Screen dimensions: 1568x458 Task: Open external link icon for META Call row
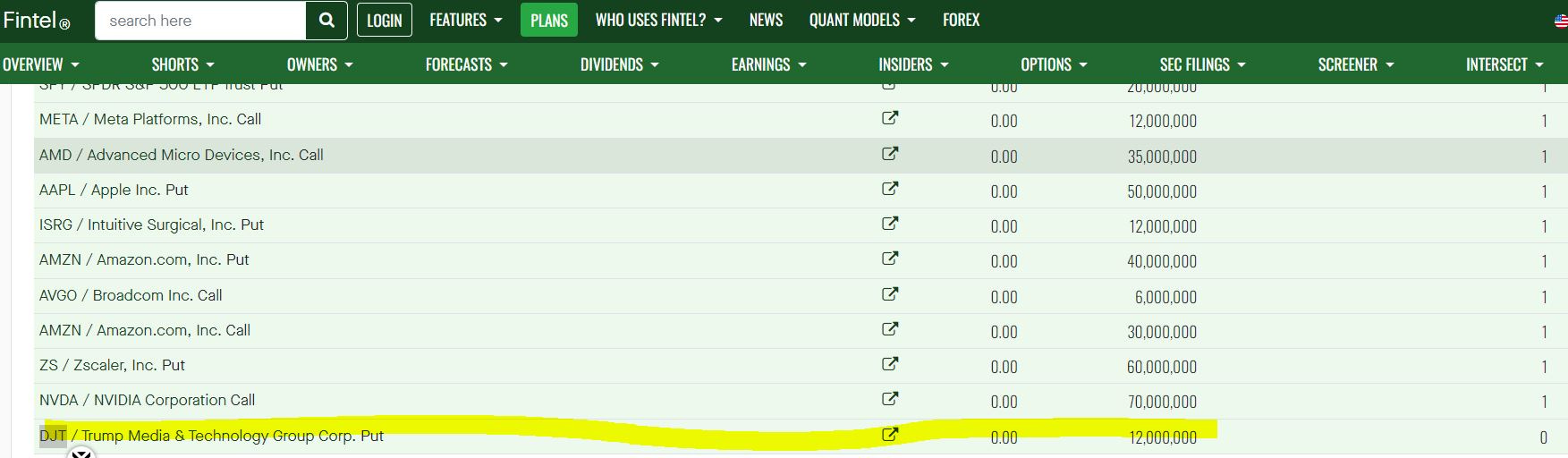890,118
